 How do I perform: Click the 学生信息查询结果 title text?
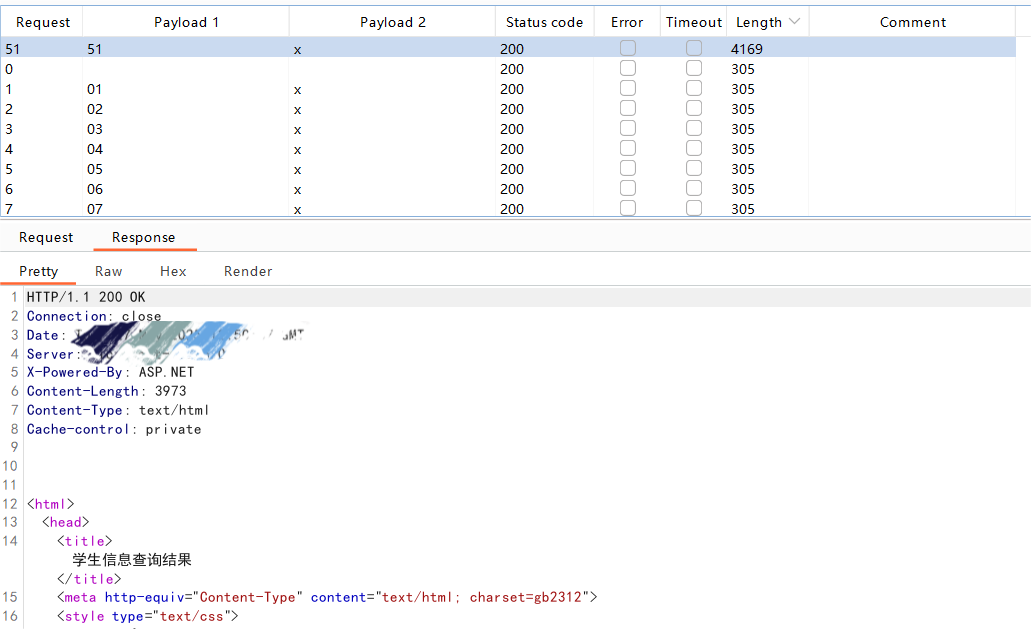pos(132,560)
